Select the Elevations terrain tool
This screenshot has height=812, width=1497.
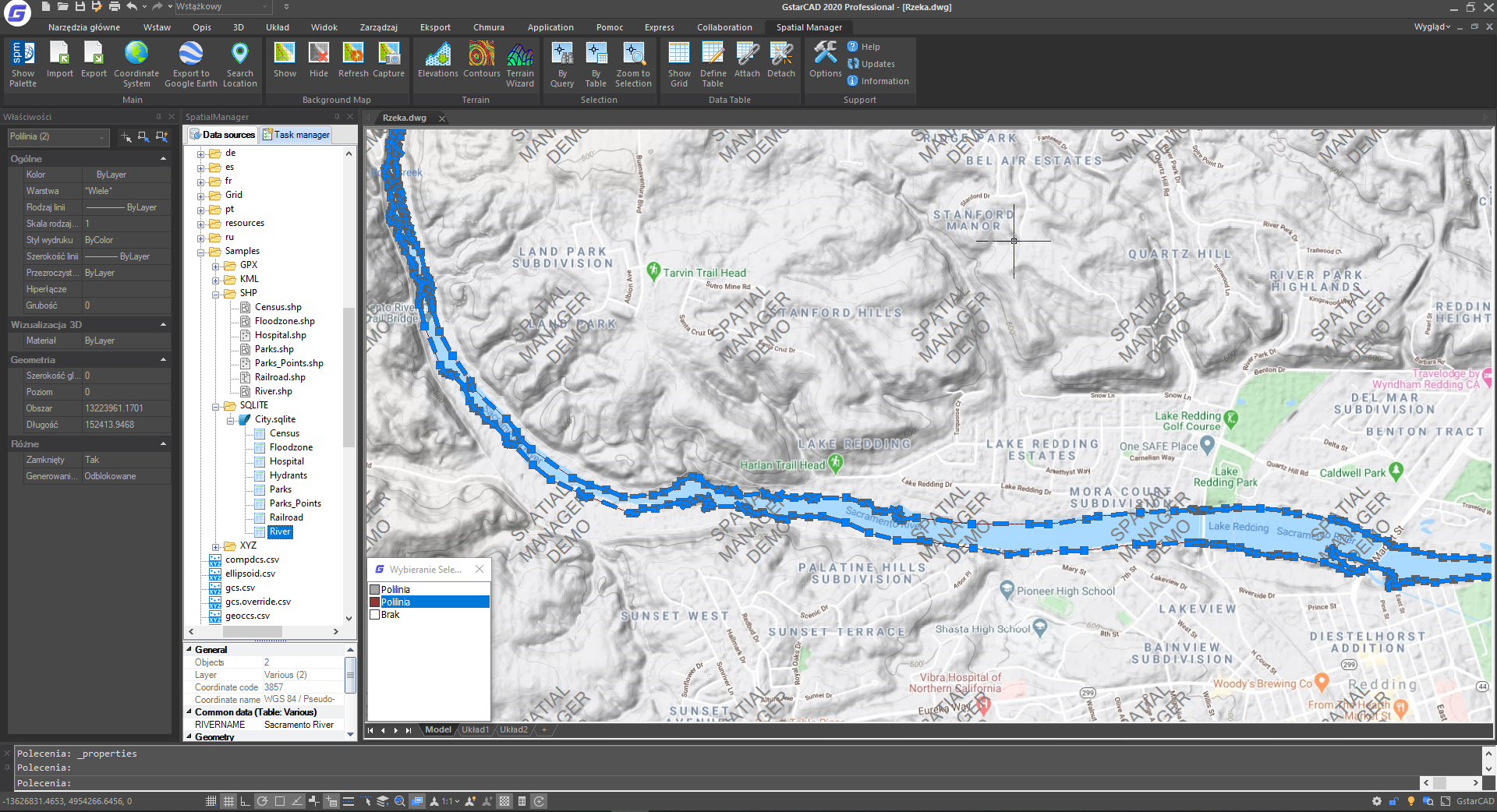pos(438,60)
